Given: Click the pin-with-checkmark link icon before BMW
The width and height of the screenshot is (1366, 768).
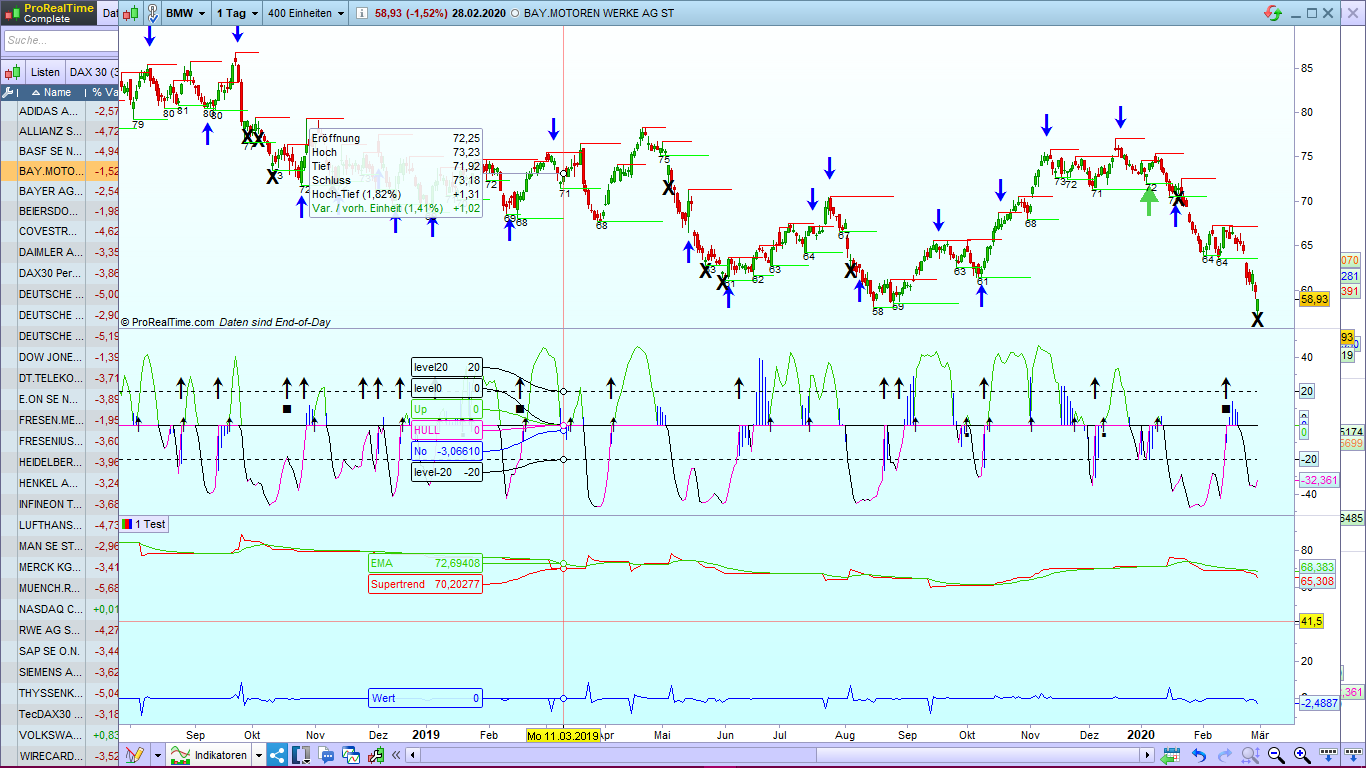Looking at the screenshot, I should pos(151,14).
